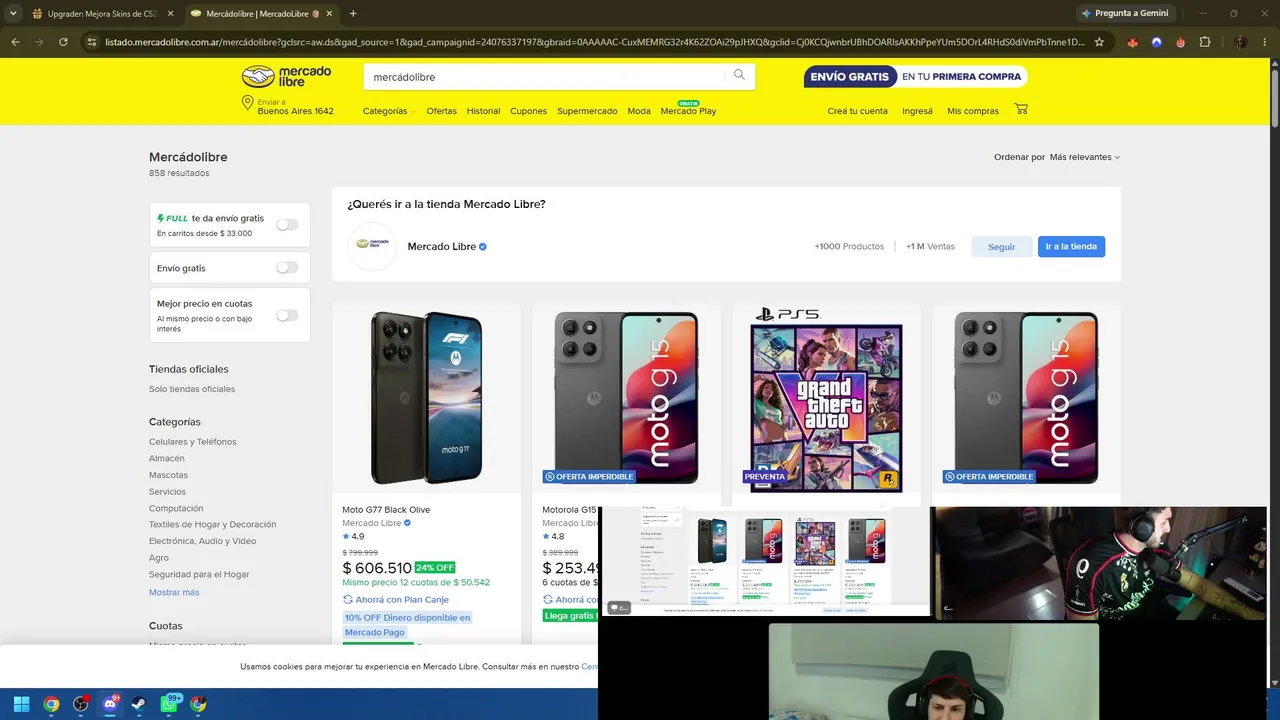The image size is (1280, 720).
Task: Click the search input field
Action: click(546, 77)
